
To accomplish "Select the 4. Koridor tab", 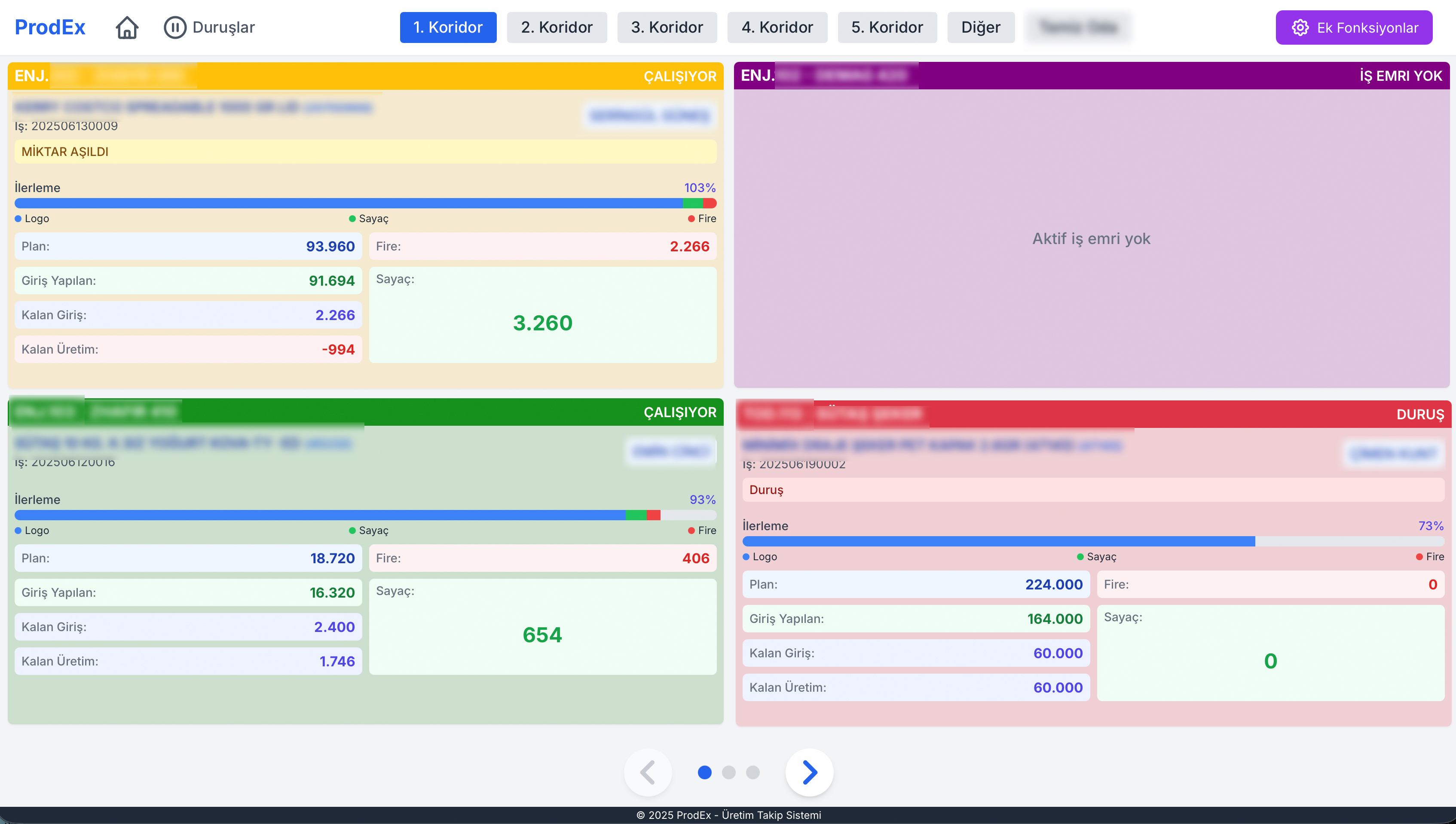I will (x=777, y=27).
